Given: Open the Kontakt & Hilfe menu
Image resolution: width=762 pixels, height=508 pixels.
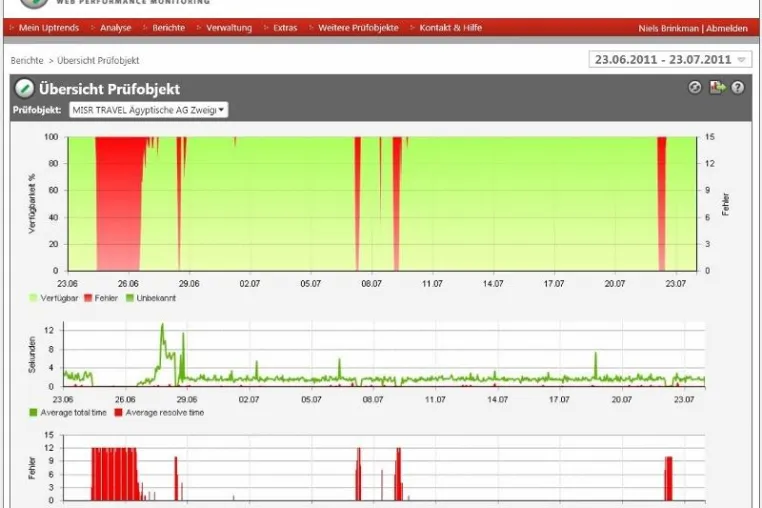Looking at the screenshot, I should (x=450, y=28).
